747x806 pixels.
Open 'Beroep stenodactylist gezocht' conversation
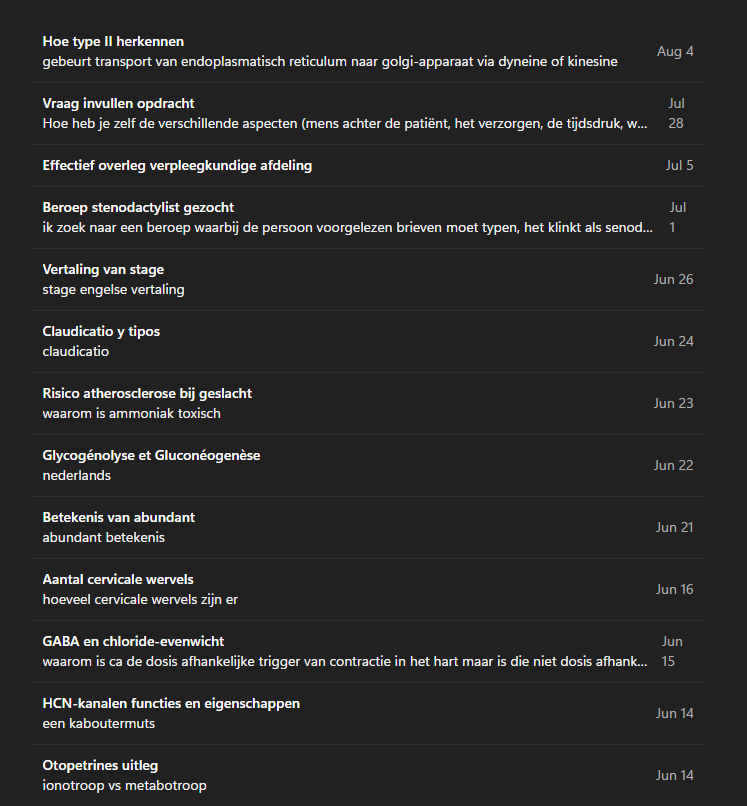138,208
